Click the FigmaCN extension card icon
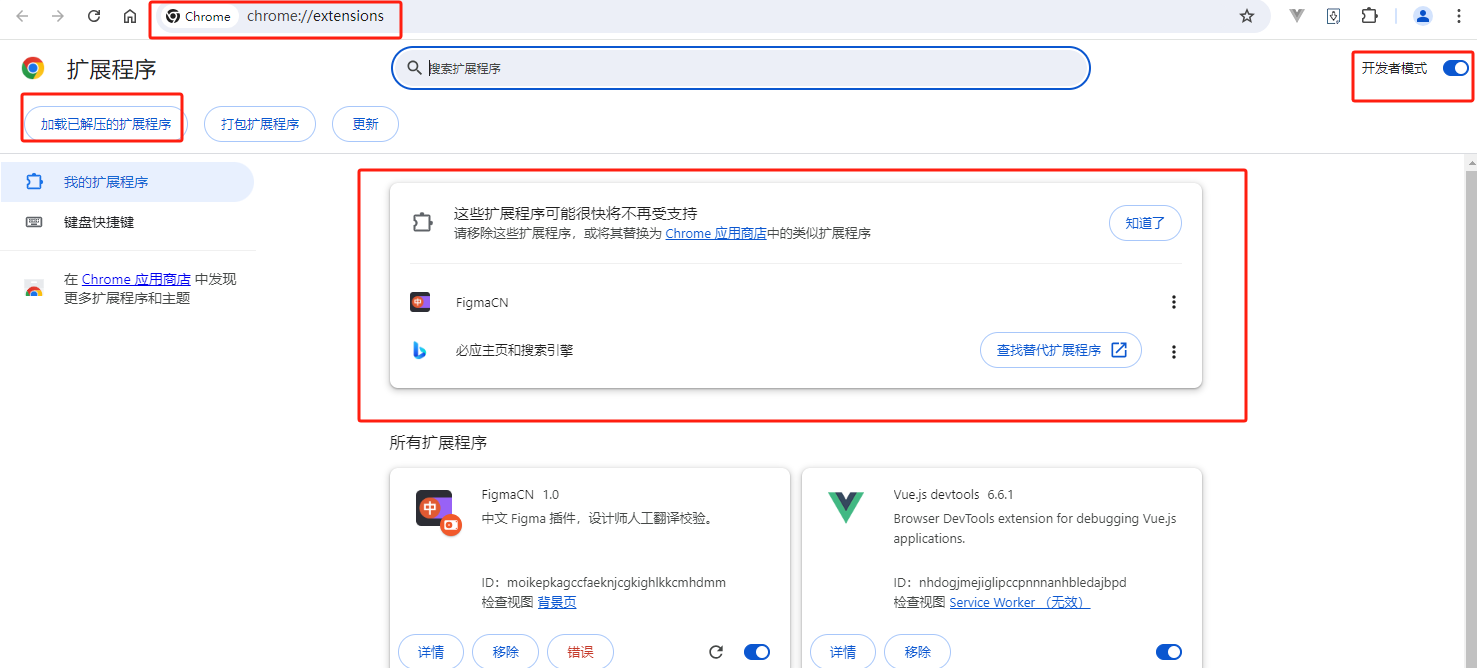The image size is (1477, 668). click(438, 512)
